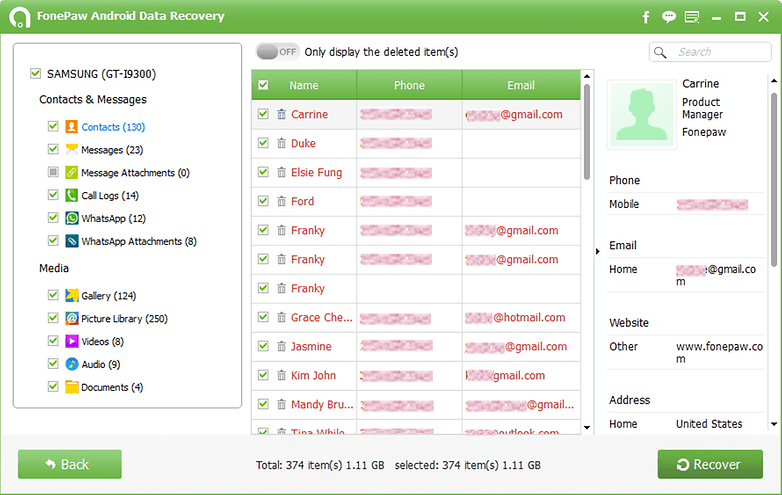Sort by the Name column header

click(304, 85)
